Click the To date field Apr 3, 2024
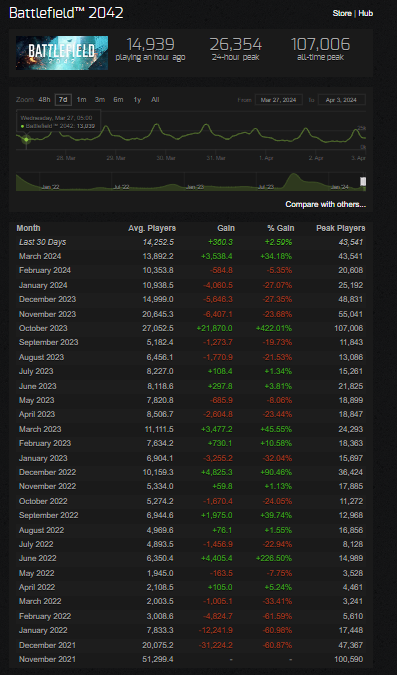Screen dimensions: 397x675 pyautogui.click(x=342, y=100)
